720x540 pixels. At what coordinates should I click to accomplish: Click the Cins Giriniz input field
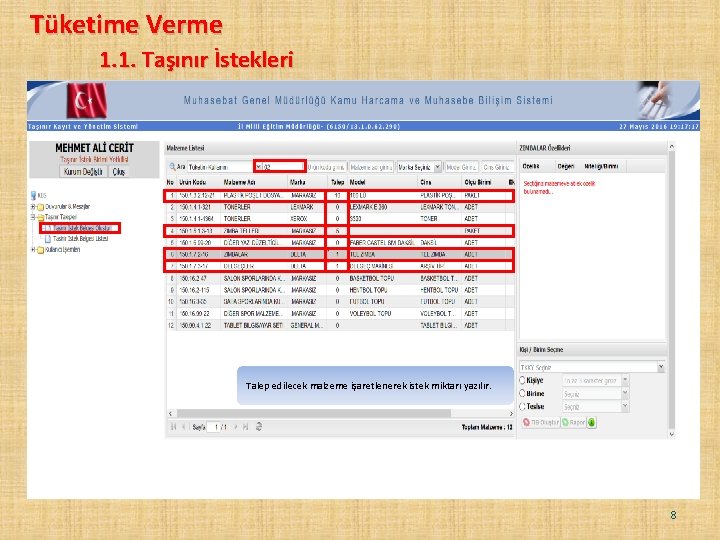pos(497,168)
